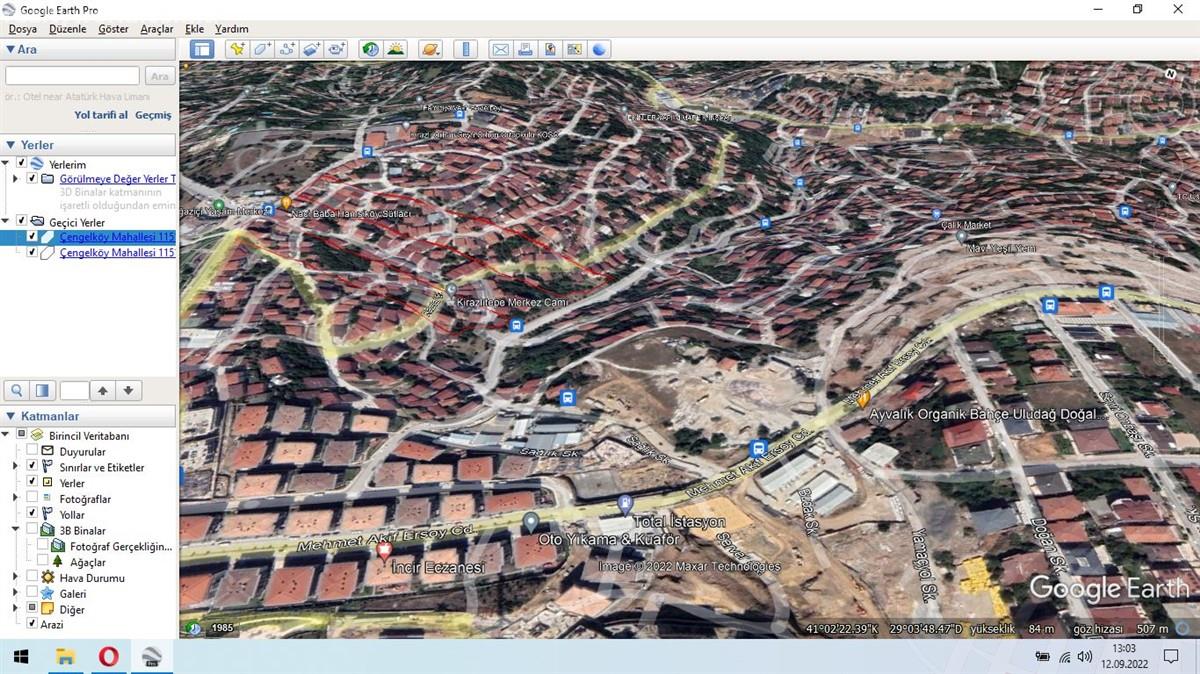Start the Record a Tour tool
This screenshot has width=1200, height=674.
[336, 49]
